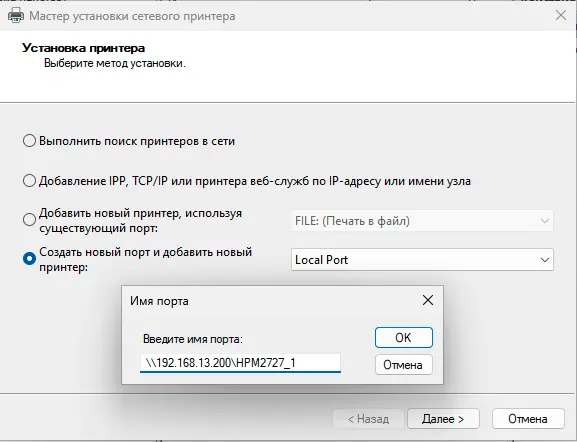Click the "Далее >" button

(x=443, y=419)
